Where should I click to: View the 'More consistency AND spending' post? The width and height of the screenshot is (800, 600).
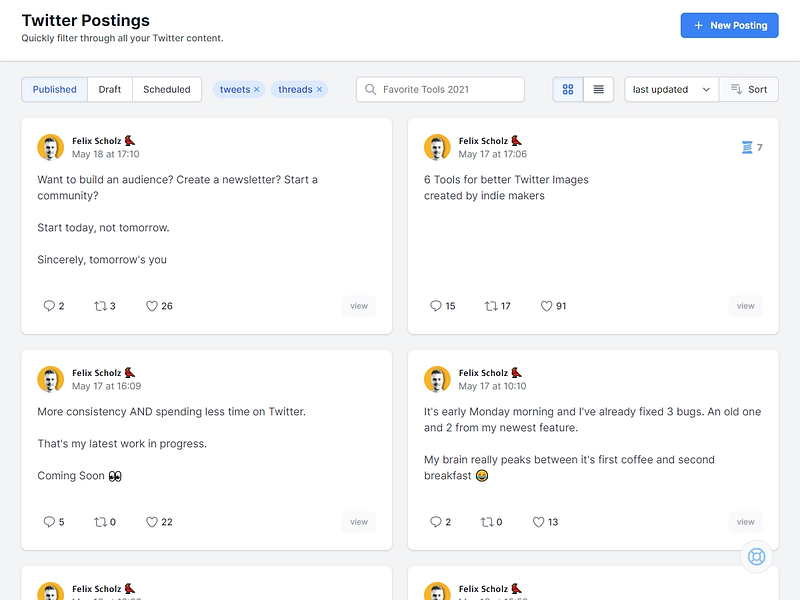click(x=359, y=522)
